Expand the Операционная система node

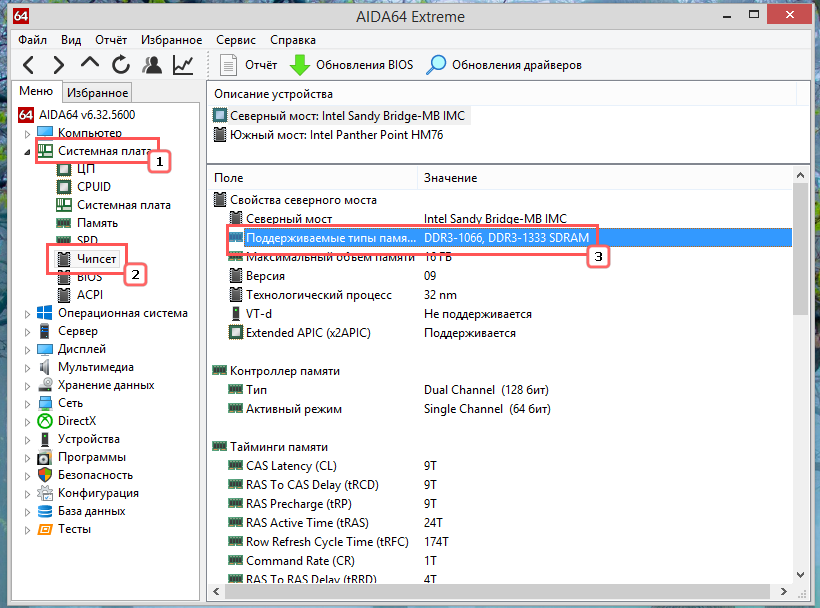[27, 314]
